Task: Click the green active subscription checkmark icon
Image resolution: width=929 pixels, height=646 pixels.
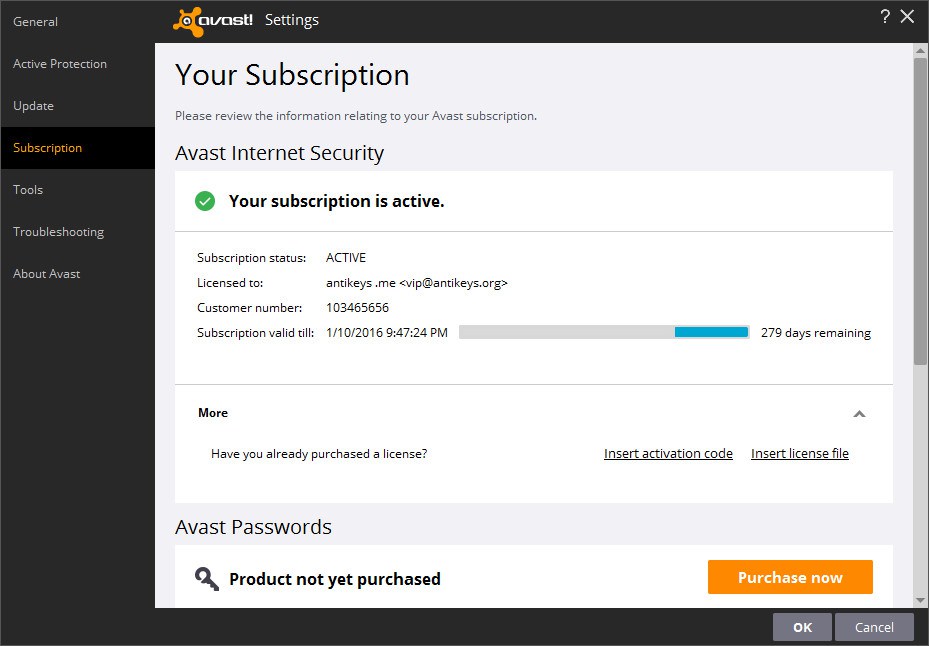Action: point(205,201)
